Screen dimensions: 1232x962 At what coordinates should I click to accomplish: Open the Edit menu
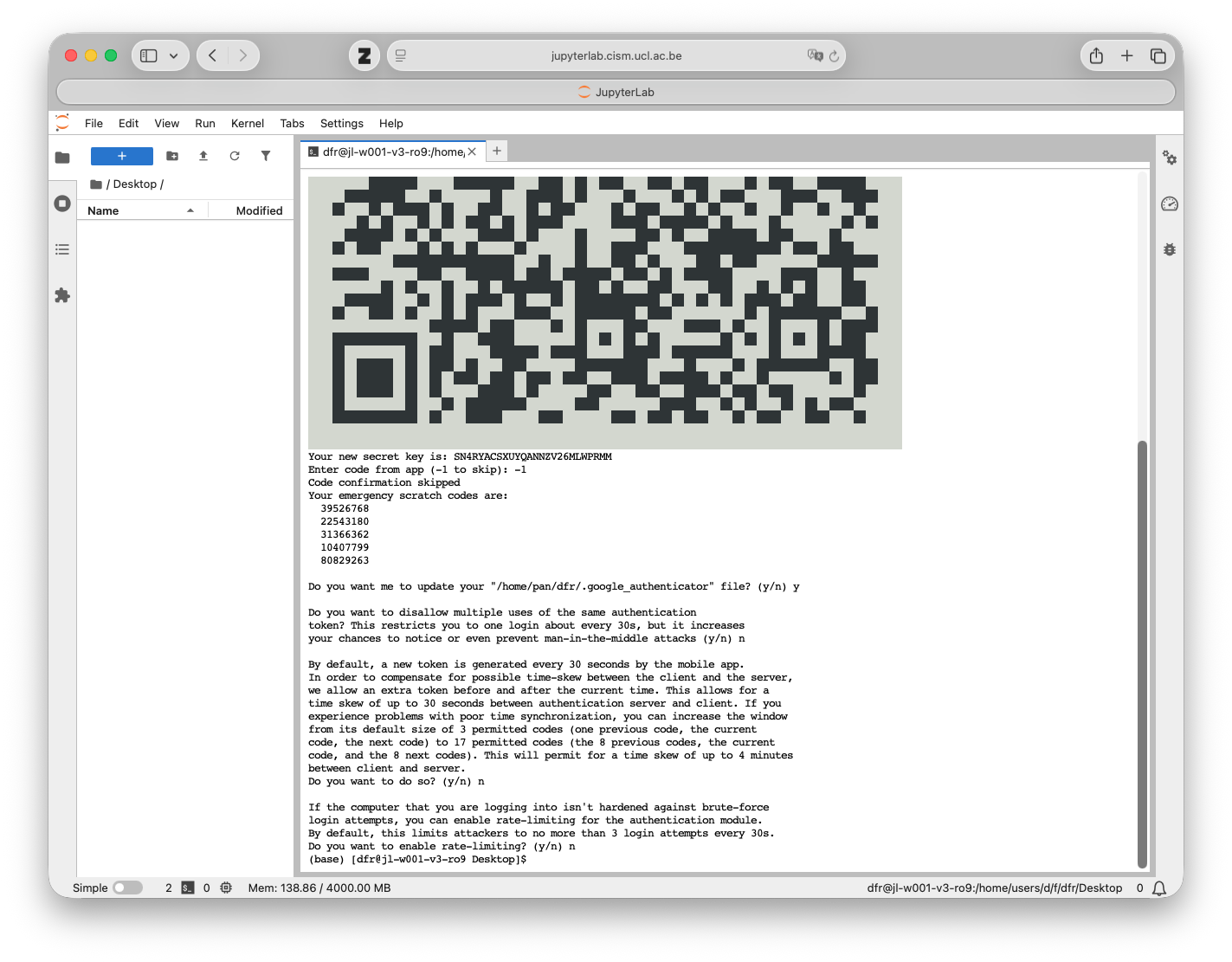(x=128, y=123)
